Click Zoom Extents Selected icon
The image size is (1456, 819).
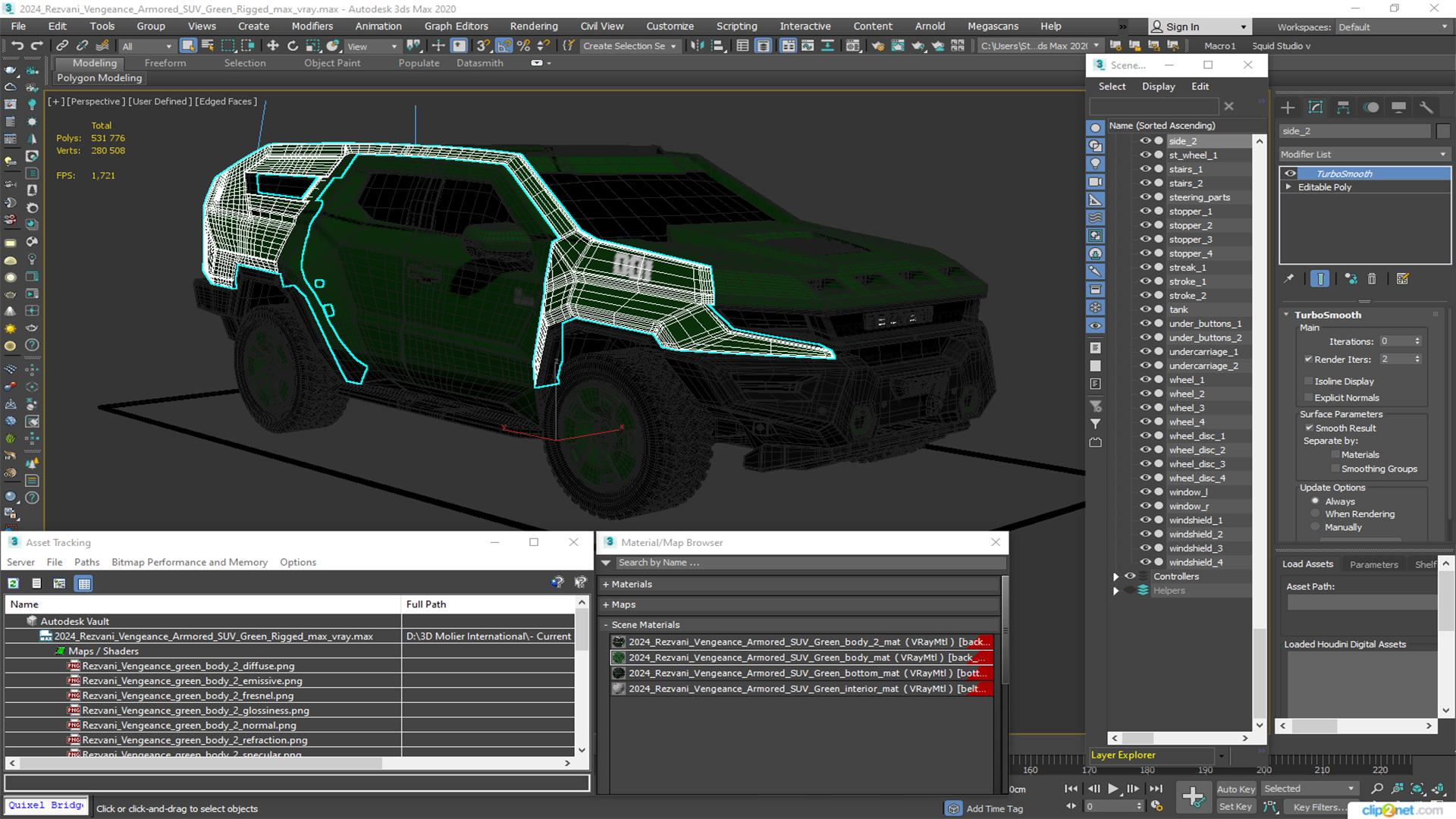[1417, 789]
